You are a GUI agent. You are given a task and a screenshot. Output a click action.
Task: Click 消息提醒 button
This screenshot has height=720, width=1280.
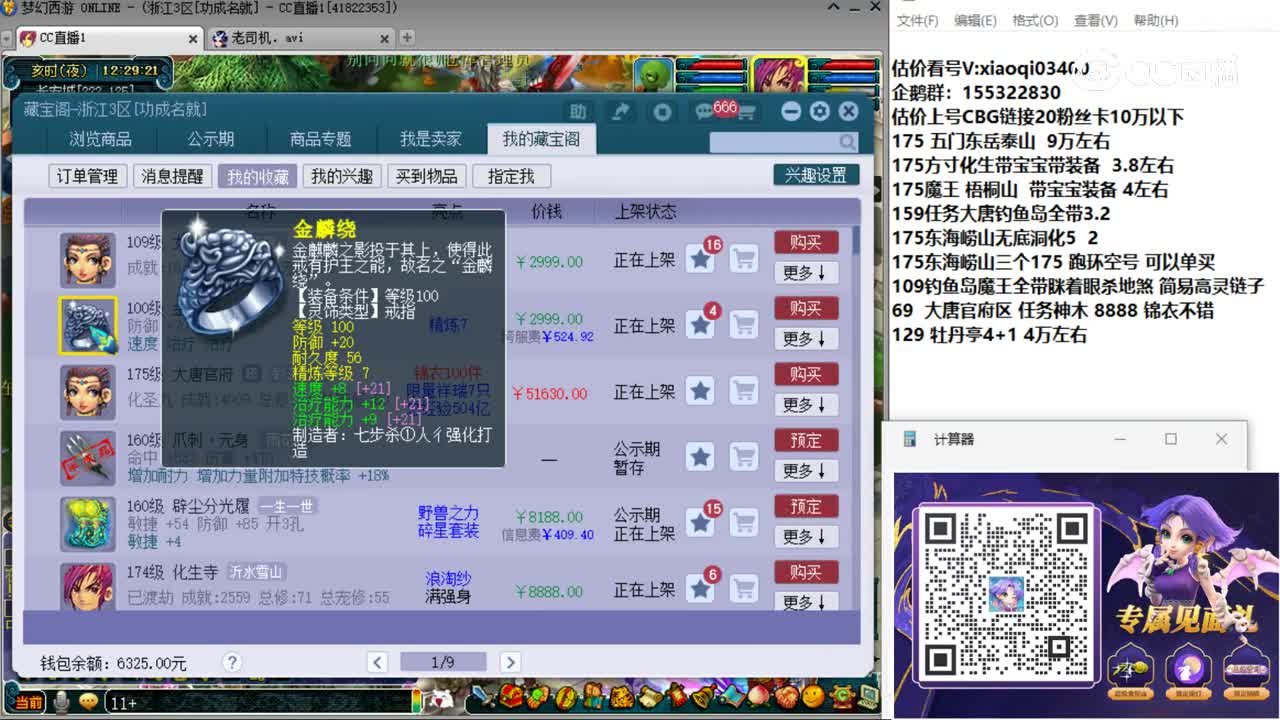coord(171,176)
